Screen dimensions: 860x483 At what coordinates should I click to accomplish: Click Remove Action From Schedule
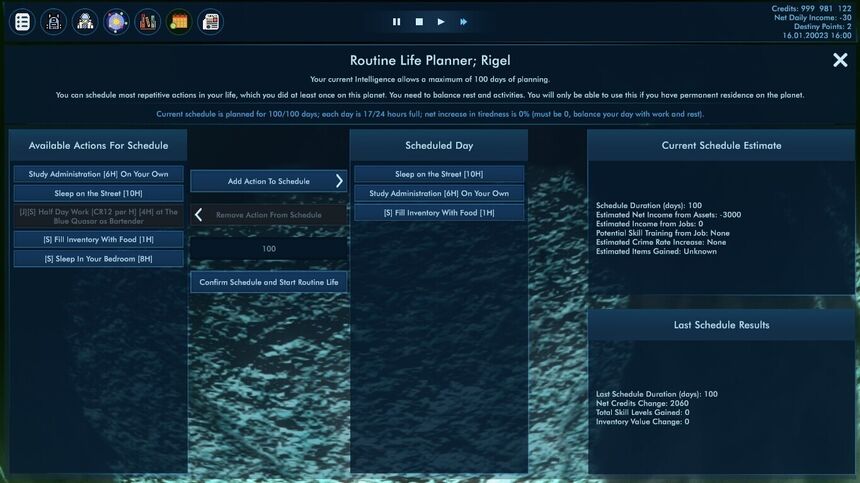click(269, 215)
